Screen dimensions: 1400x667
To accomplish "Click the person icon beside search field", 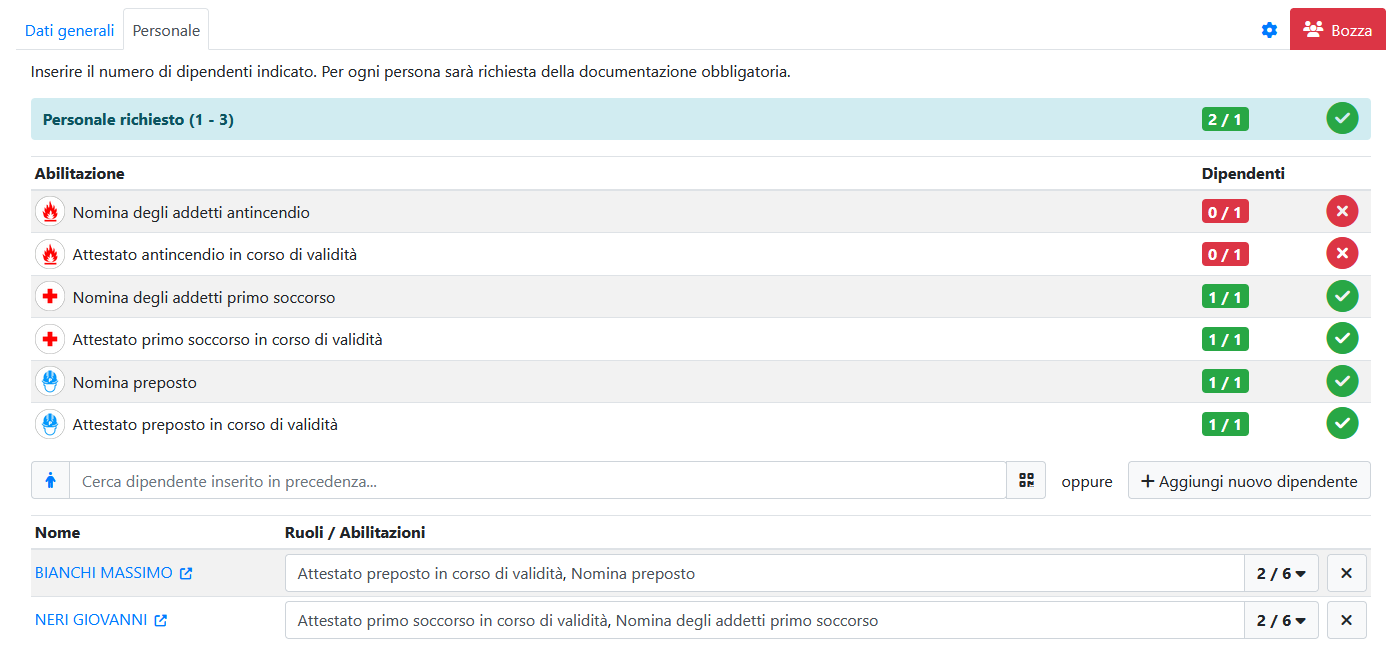I will [50, 481].
